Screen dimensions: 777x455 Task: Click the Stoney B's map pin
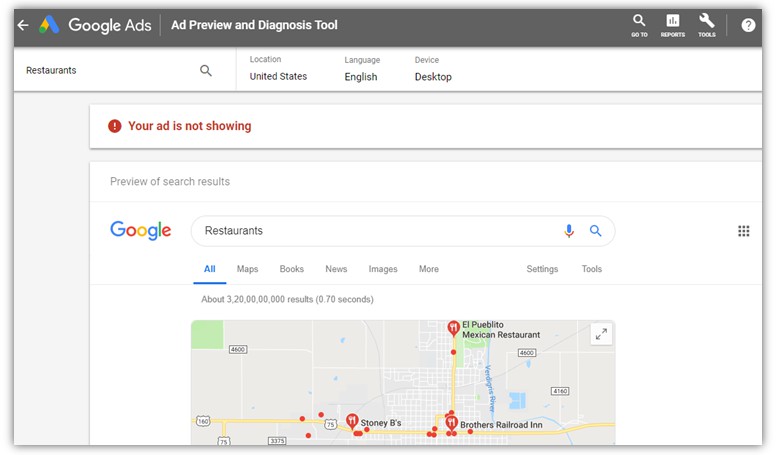pyautogui.click(x=352, y=421)
